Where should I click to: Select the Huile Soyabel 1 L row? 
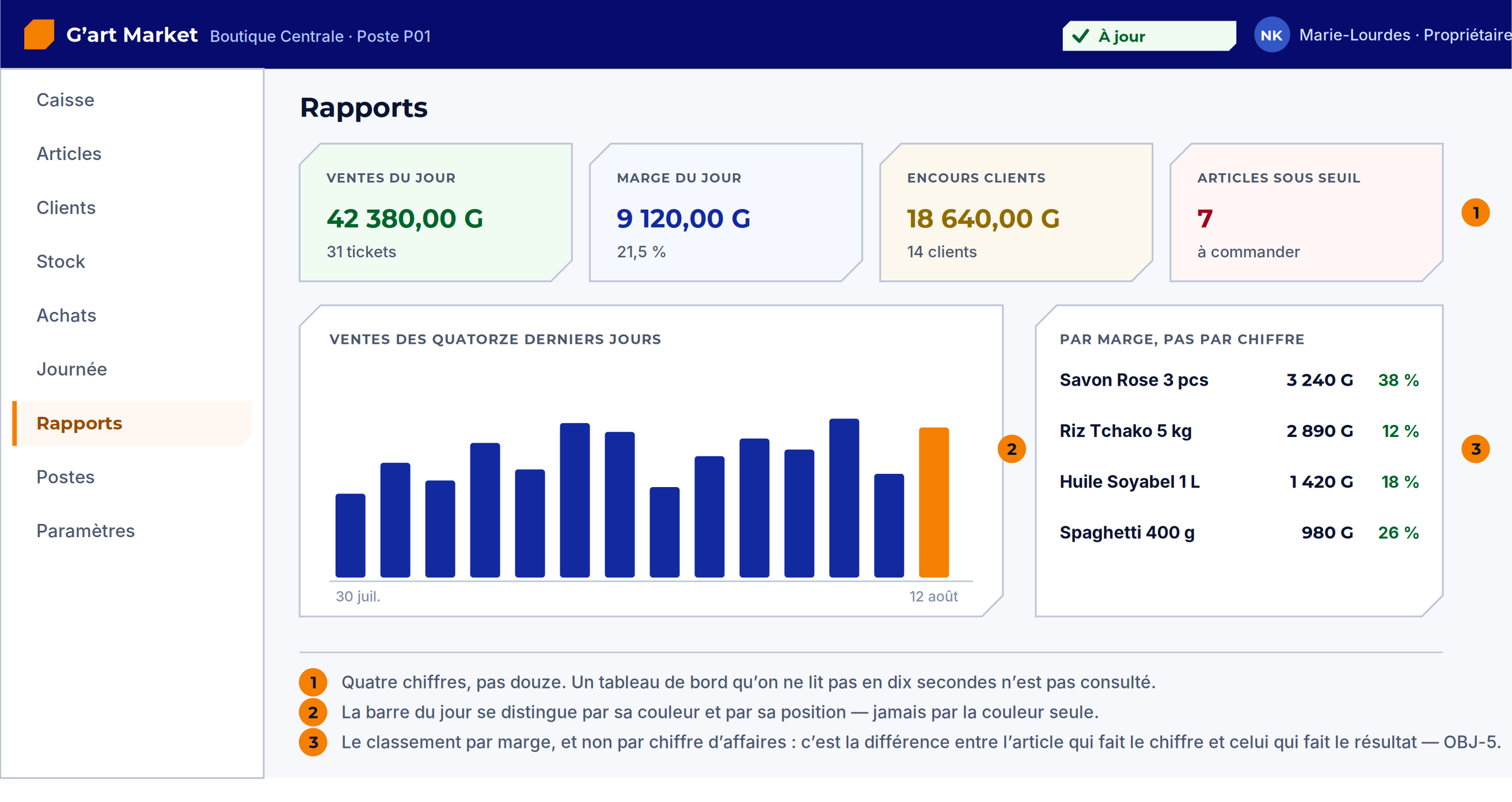coord(1239,482)
